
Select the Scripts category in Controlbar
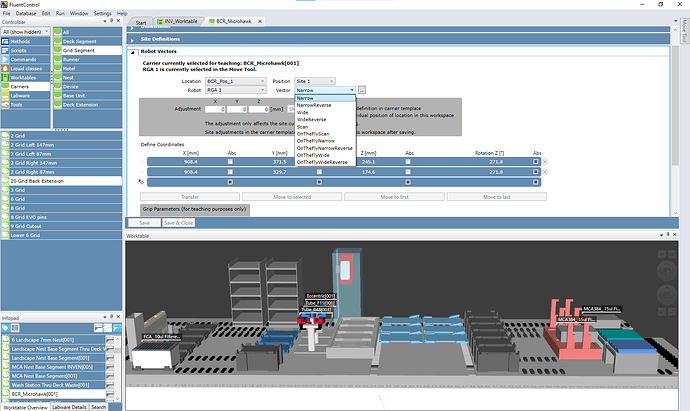[x=26, y=50]
